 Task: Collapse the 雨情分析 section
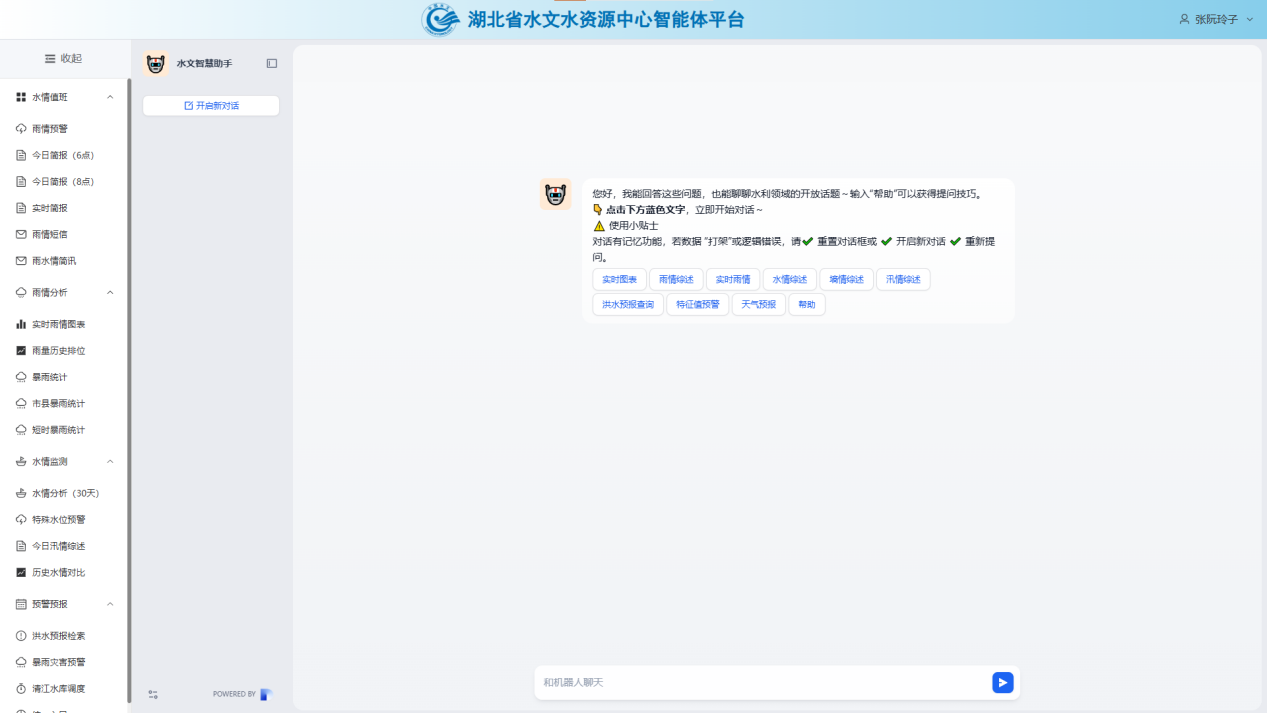click(109, 292)
